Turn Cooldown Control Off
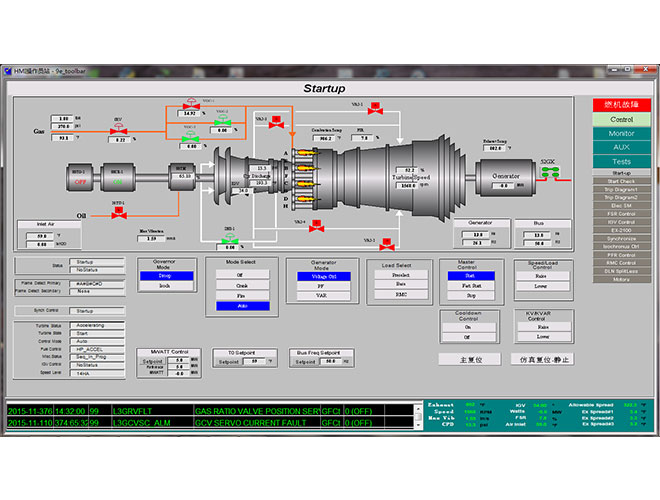The width and height of the screenshot is (660, 500). point(469,337)
